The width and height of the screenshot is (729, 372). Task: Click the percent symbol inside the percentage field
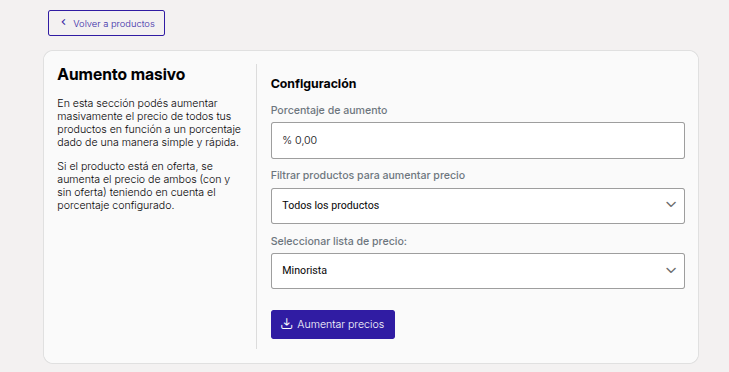click(287, 140)
